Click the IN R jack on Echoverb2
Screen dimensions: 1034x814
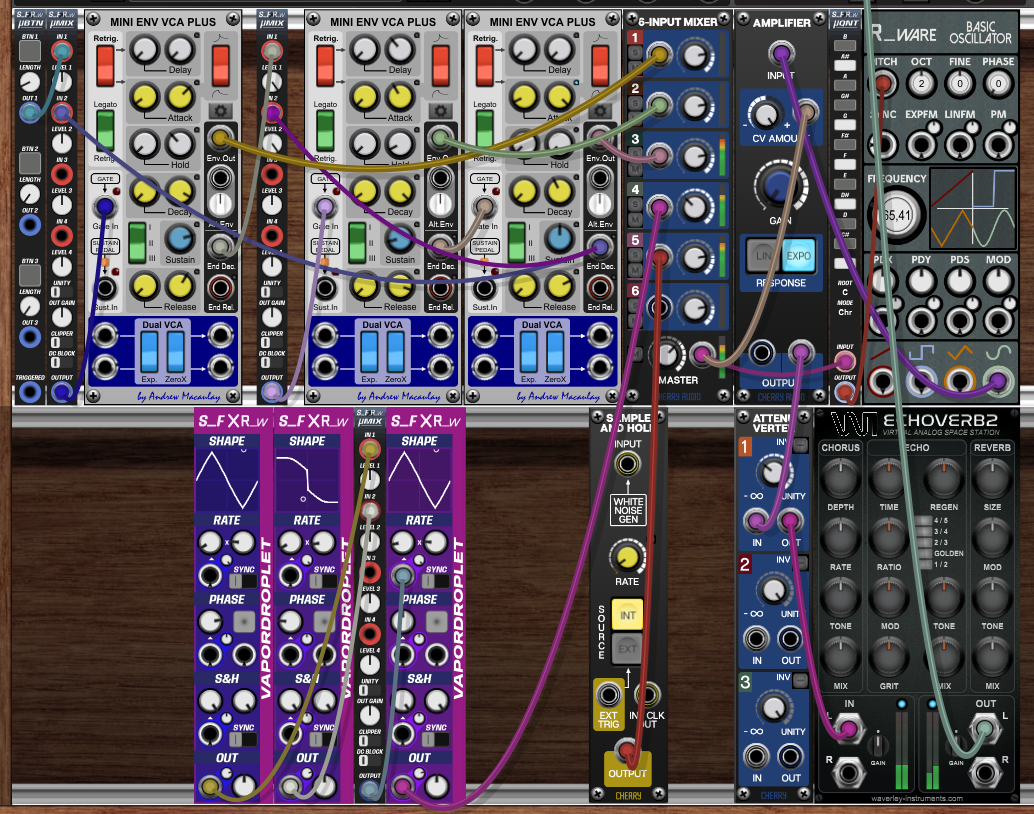847,772
